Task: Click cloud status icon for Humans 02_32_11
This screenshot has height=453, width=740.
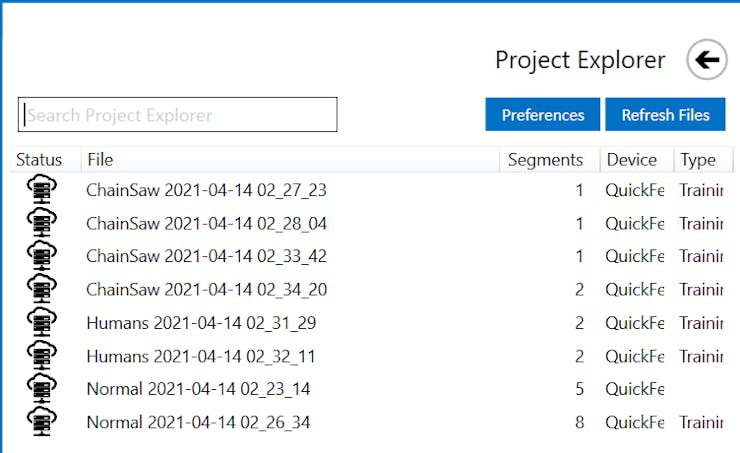Action: (x=40, y=356)
